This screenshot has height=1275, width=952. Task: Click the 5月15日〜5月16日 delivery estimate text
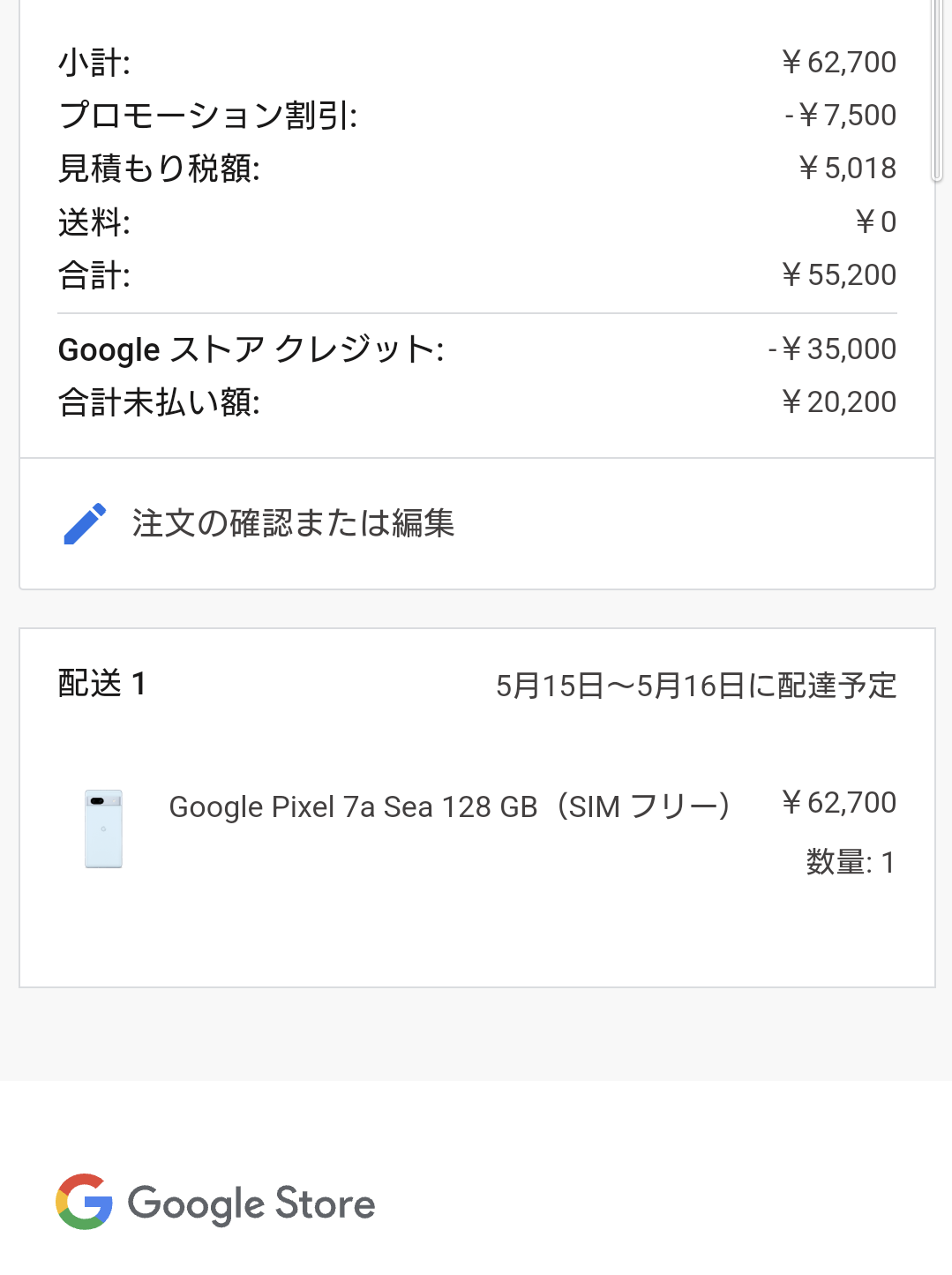696,686
